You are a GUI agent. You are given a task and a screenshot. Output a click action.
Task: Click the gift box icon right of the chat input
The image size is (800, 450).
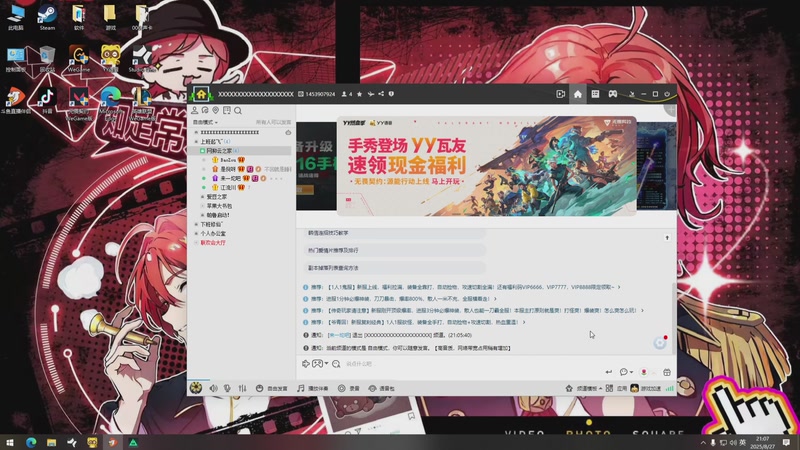[x=667, y=372]
